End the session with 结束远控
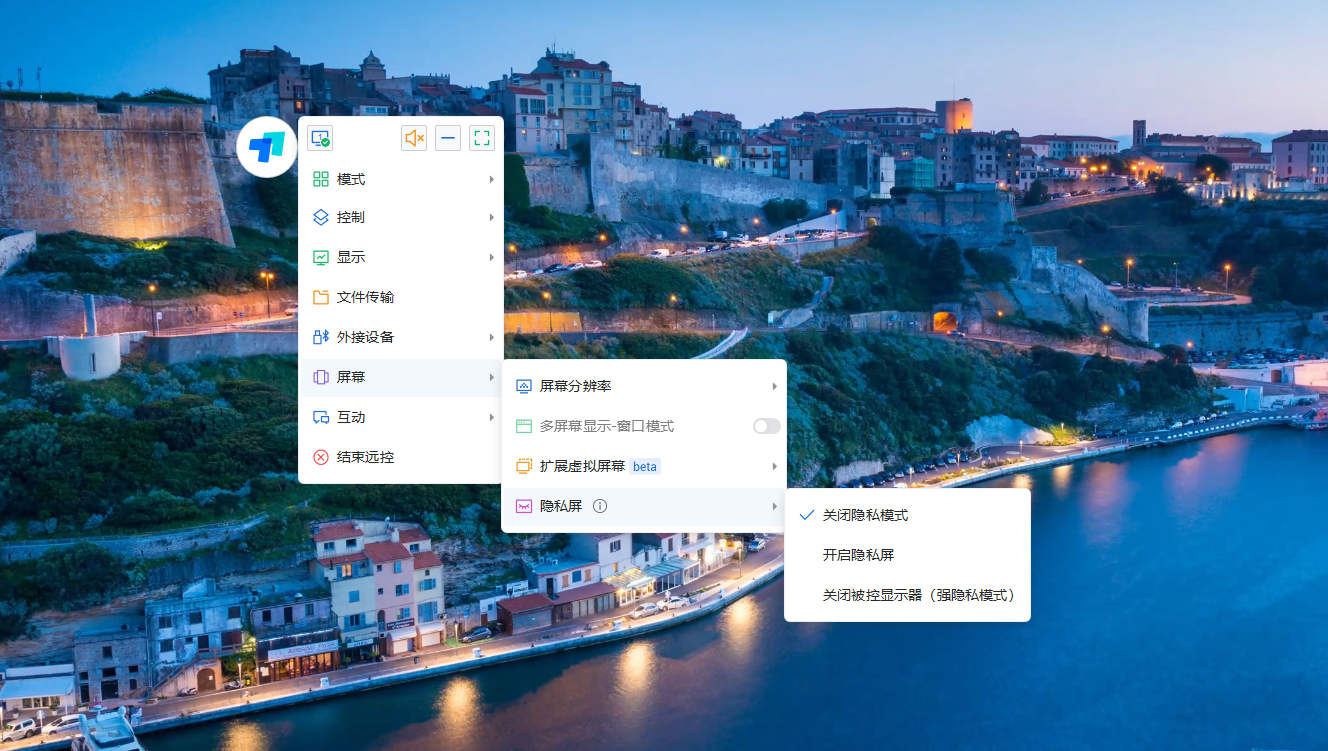 pos(401,457)
